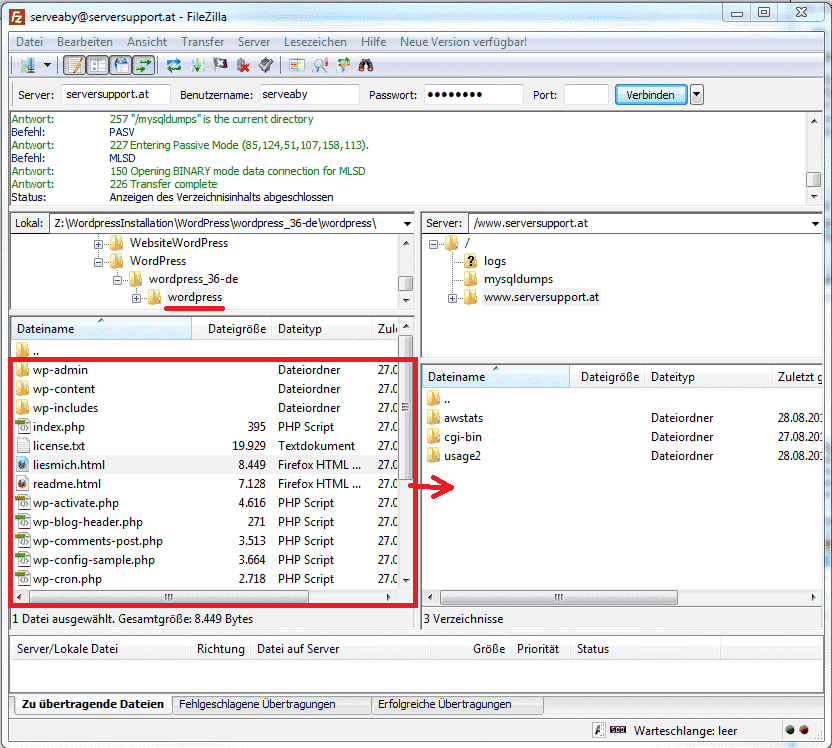The height and width of the screenshot is (748, 832).
Task: Click the disconnect from server icon
Action: (x=243, y=66)
